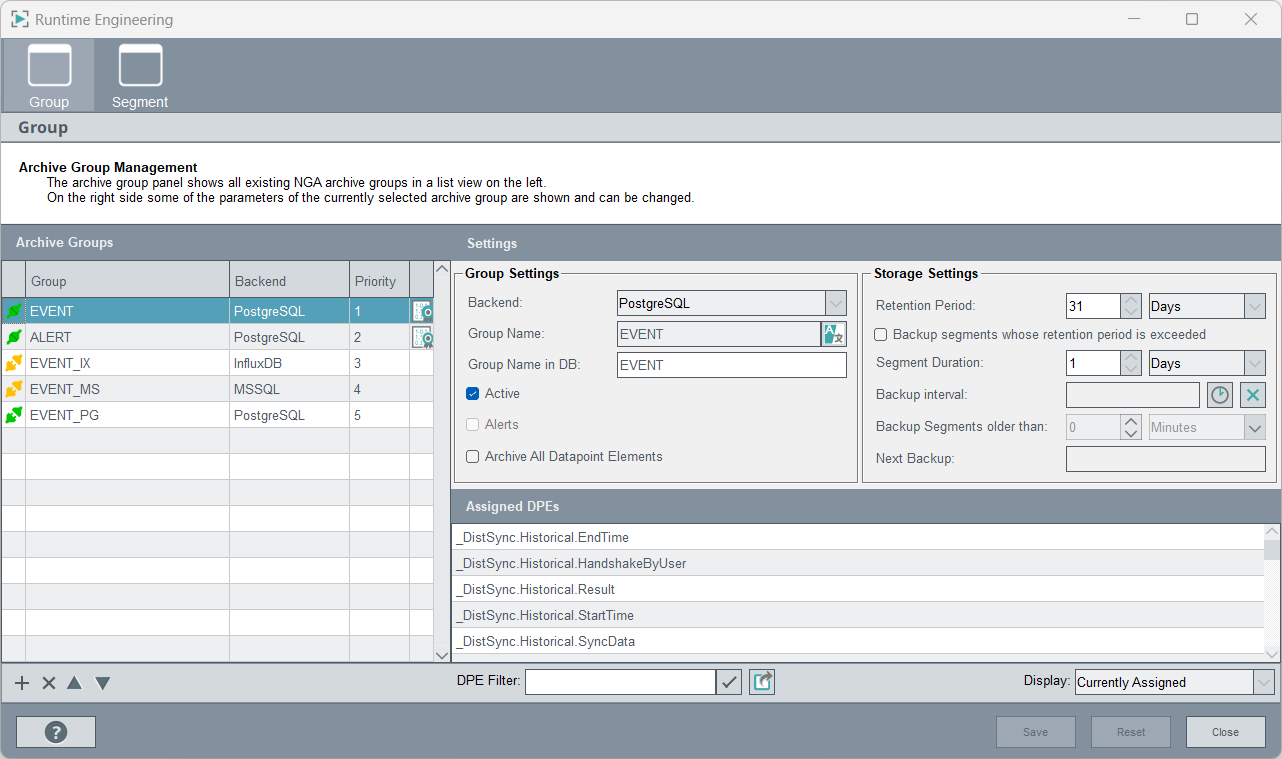1282x759 pixels.
Task: Uncheck the Active checkbox
Action: pyautogui.click(x=473, y=394)
